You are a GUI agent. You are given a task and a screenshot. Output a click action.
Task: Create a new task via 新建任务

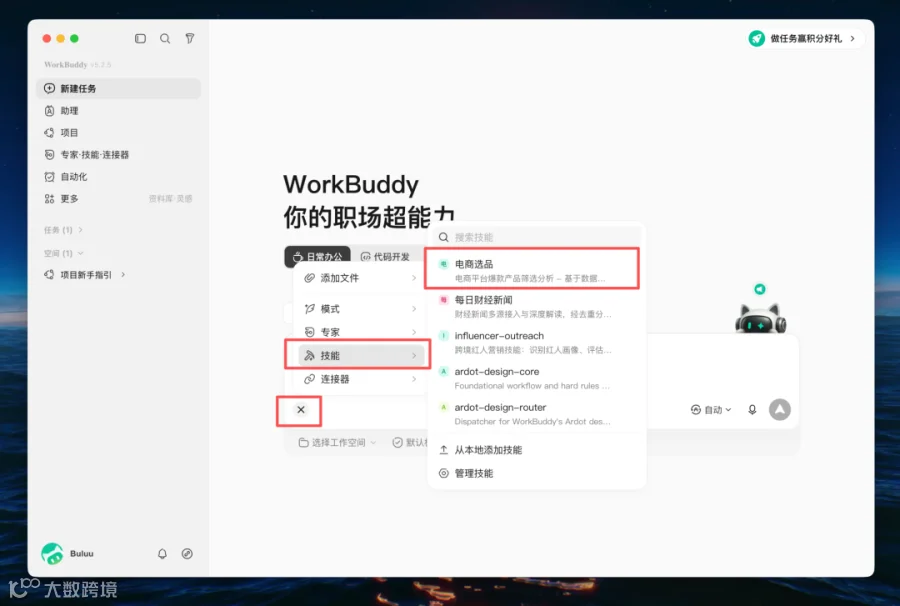(x=119, y=88)
